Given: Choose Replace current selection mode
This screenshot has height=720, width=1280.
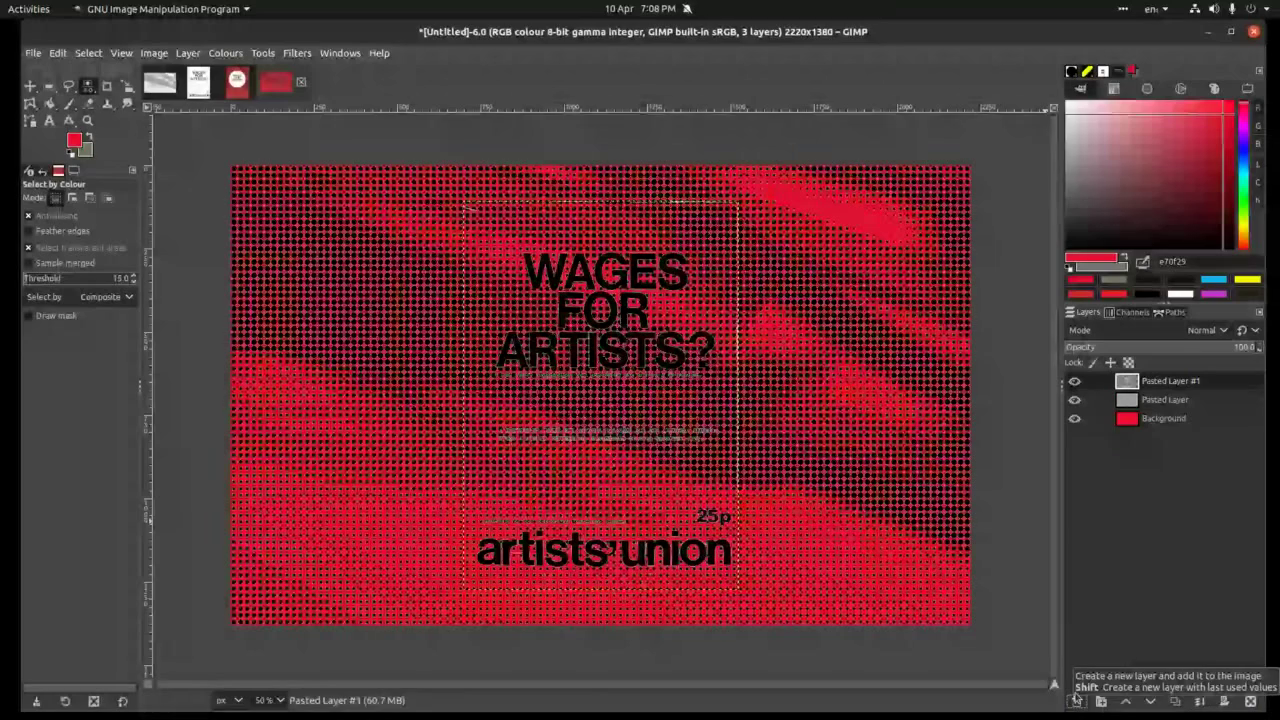Looking at the screenshot, I should (x=55, y=198).
